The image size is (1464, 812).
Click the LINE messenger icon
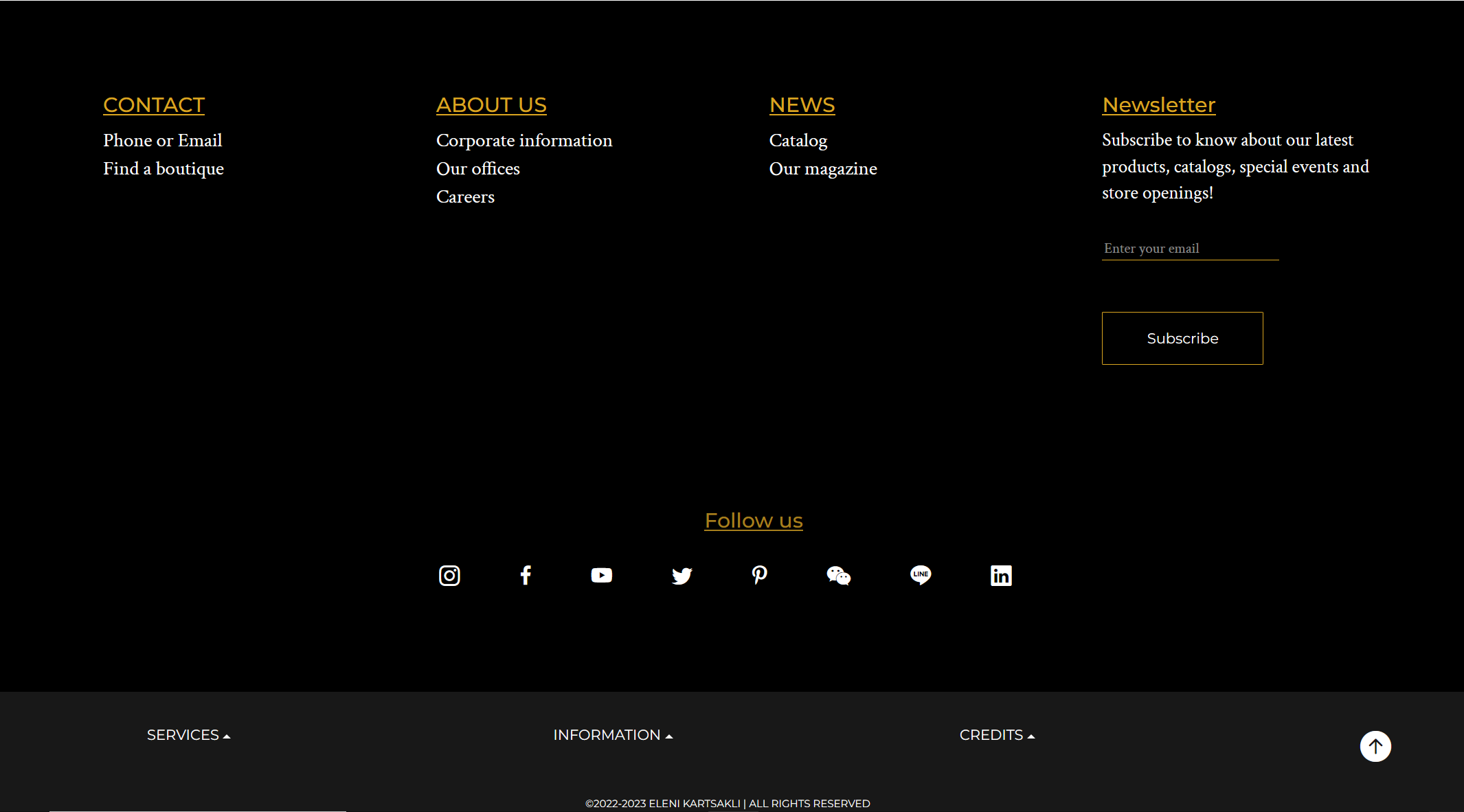pyautogui.click(x=921, y=575)
